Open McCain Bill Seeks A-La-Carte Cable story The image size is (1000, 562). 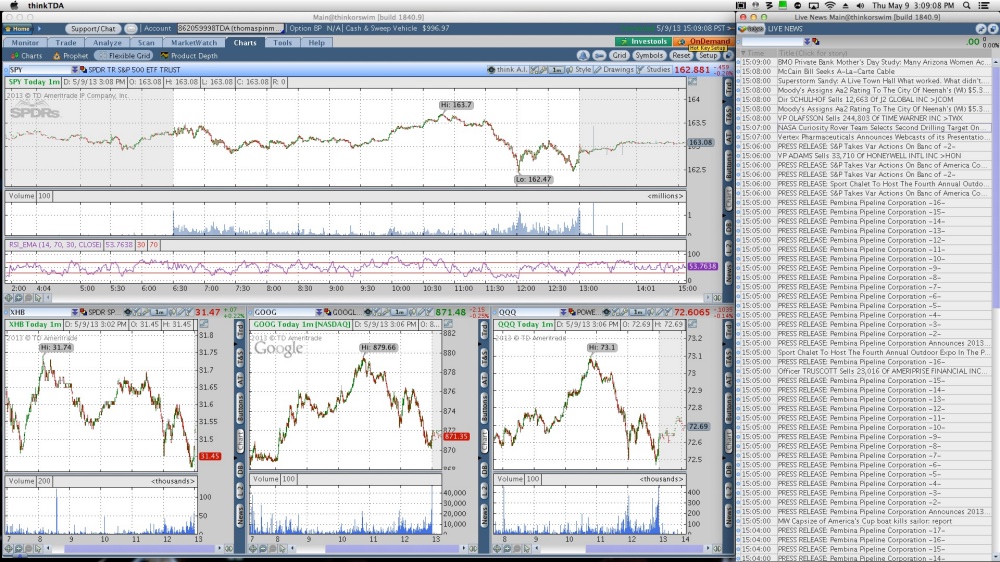pos(836,71)
